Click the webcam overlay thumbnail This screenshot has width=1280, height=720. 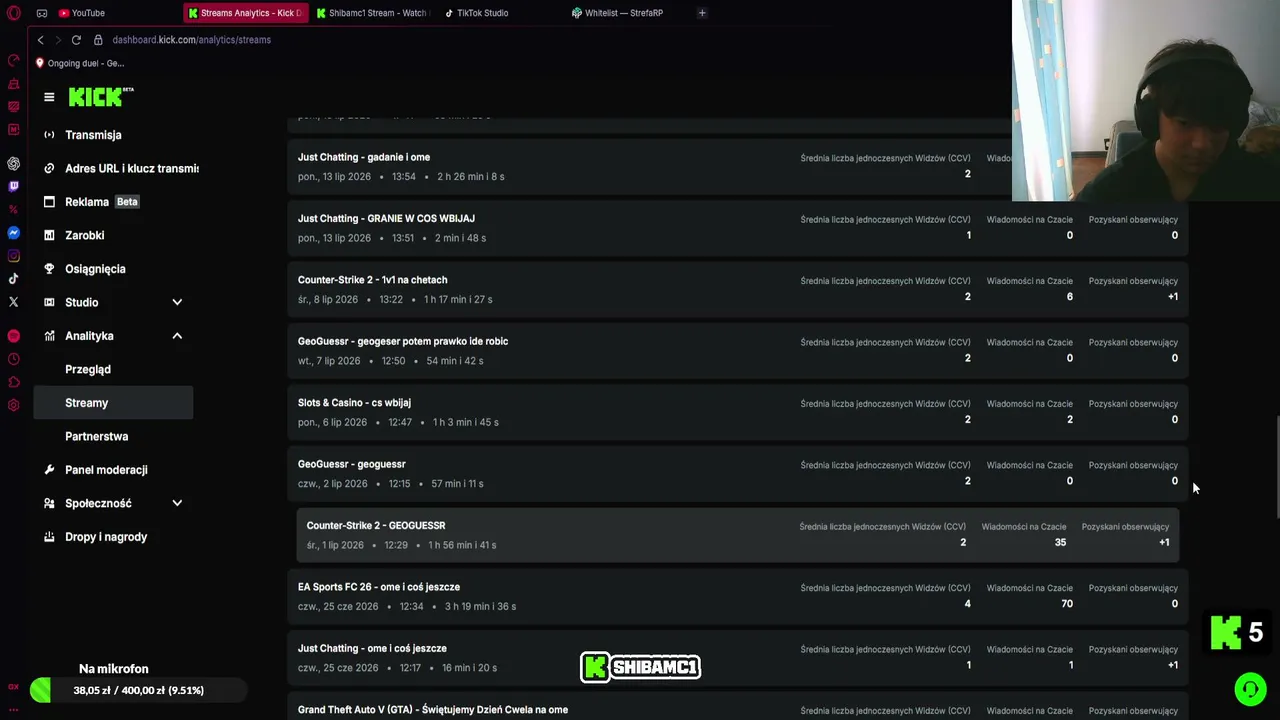coord(1146,100)
